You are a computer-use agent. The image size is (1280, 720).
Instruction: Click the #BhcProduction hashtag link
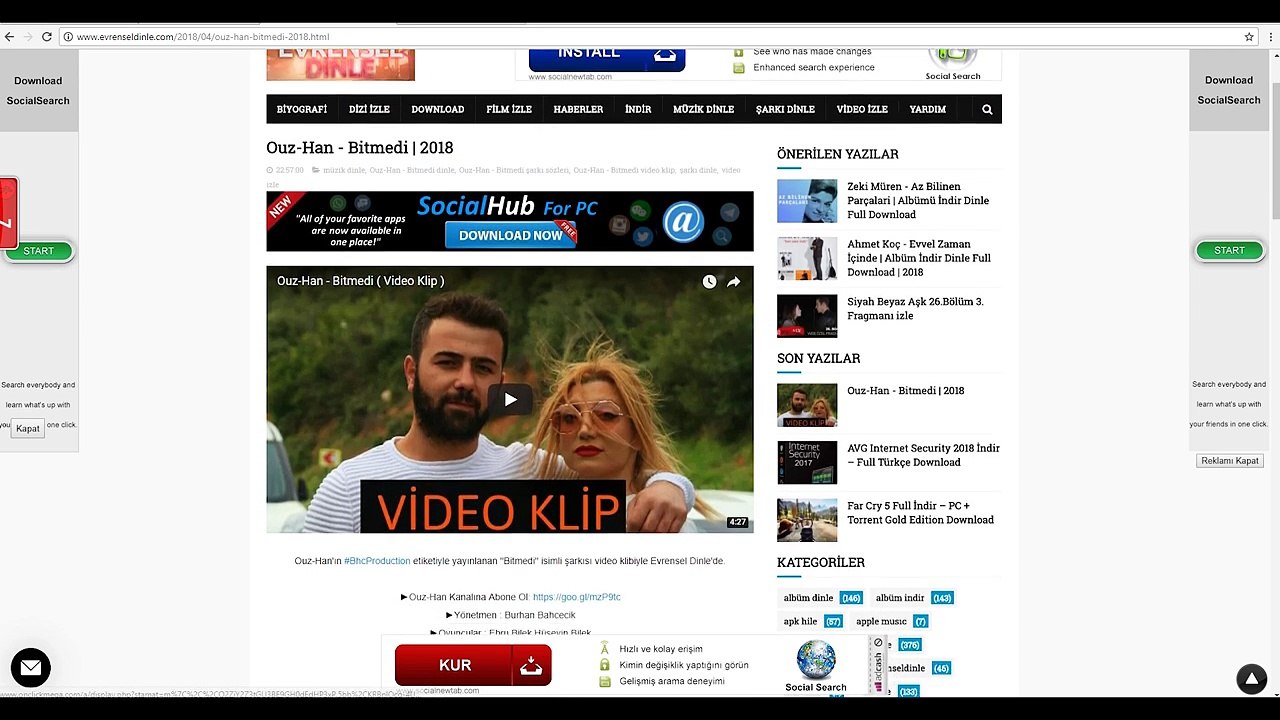377,561
